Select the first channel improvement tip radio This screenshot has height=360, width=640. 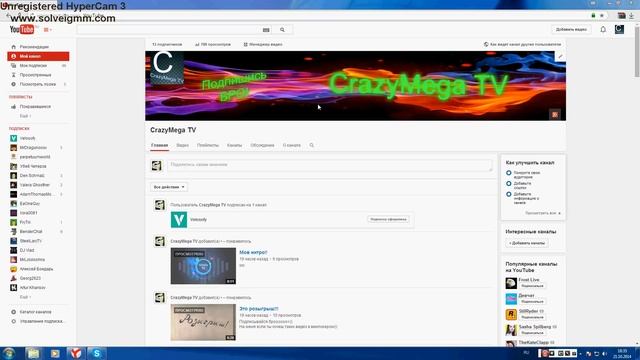click(x=509, y=173)
